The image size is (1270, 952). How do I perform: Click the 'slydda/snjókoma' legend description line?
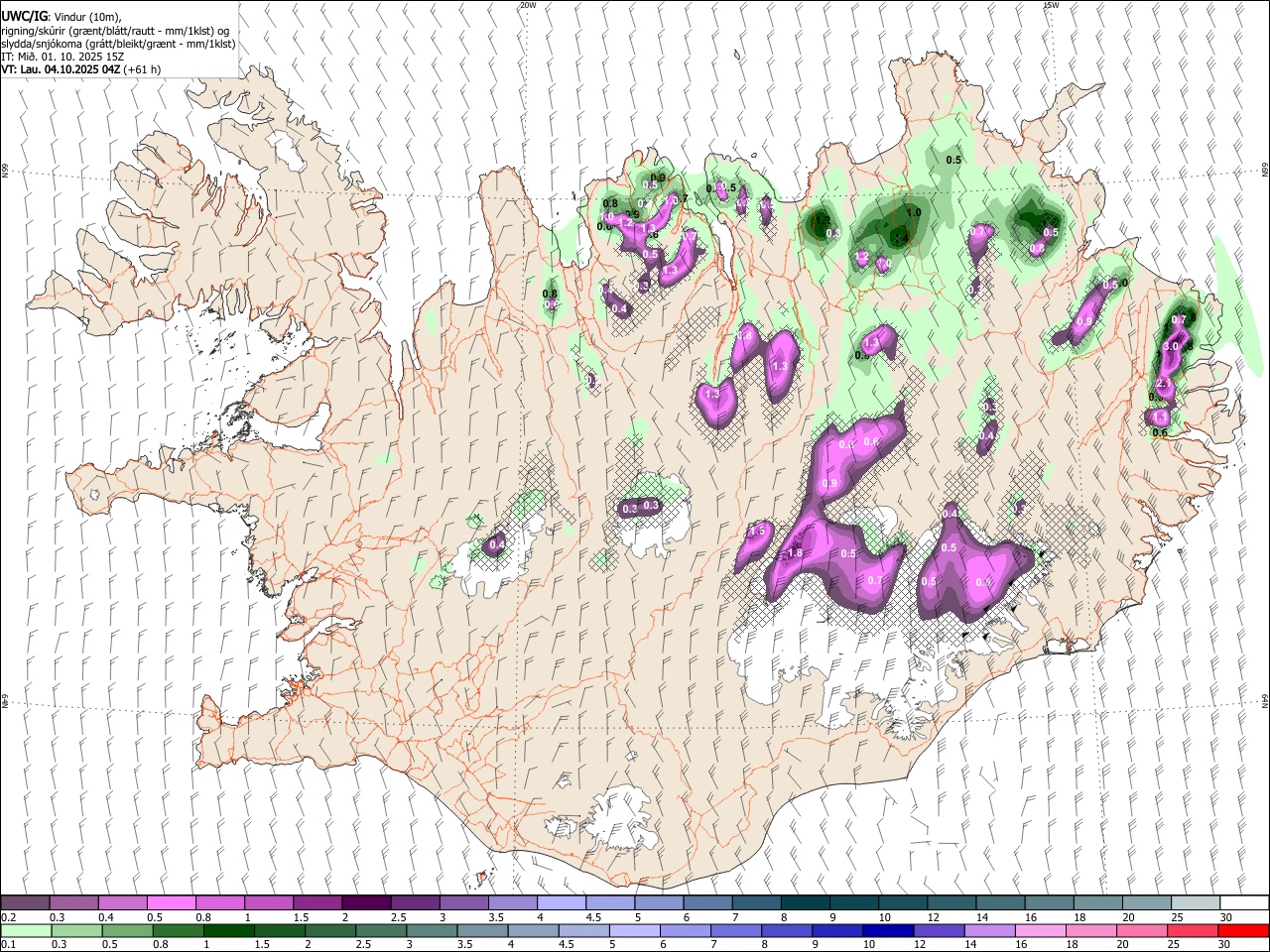[x=119, y=44]
